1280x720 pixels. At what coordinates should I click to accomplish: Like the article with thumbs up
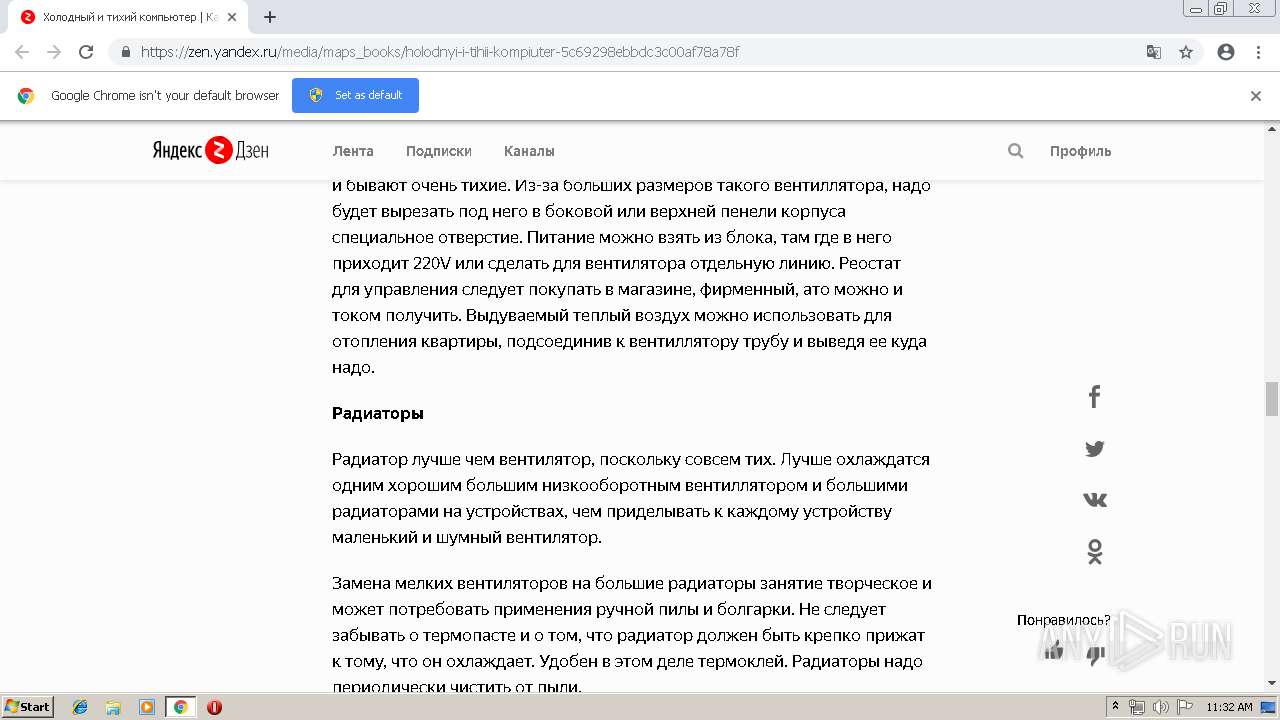(x=1054, y=651)
